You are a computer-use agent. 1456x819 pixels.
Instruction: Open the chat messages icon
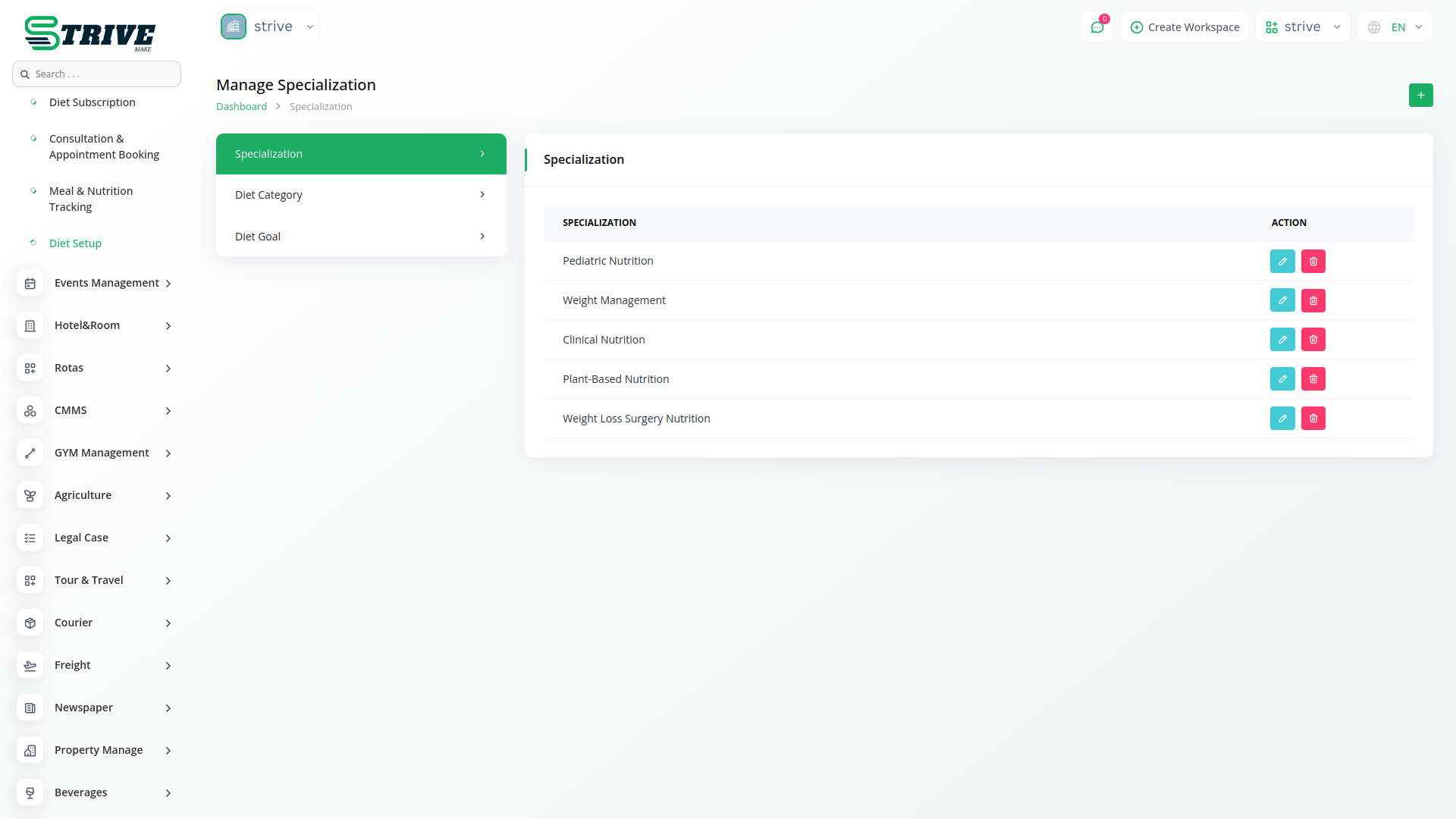(x=1097, y=27)
